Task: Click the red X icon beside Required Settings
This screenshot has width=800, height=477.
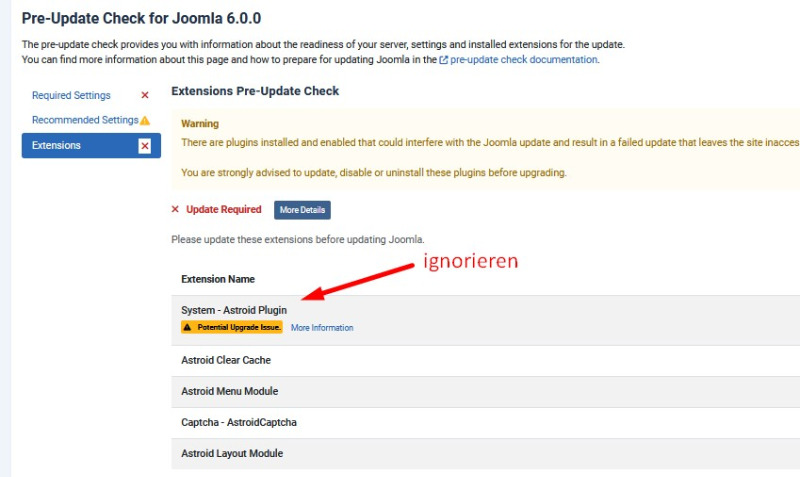Action: [145, 96]
